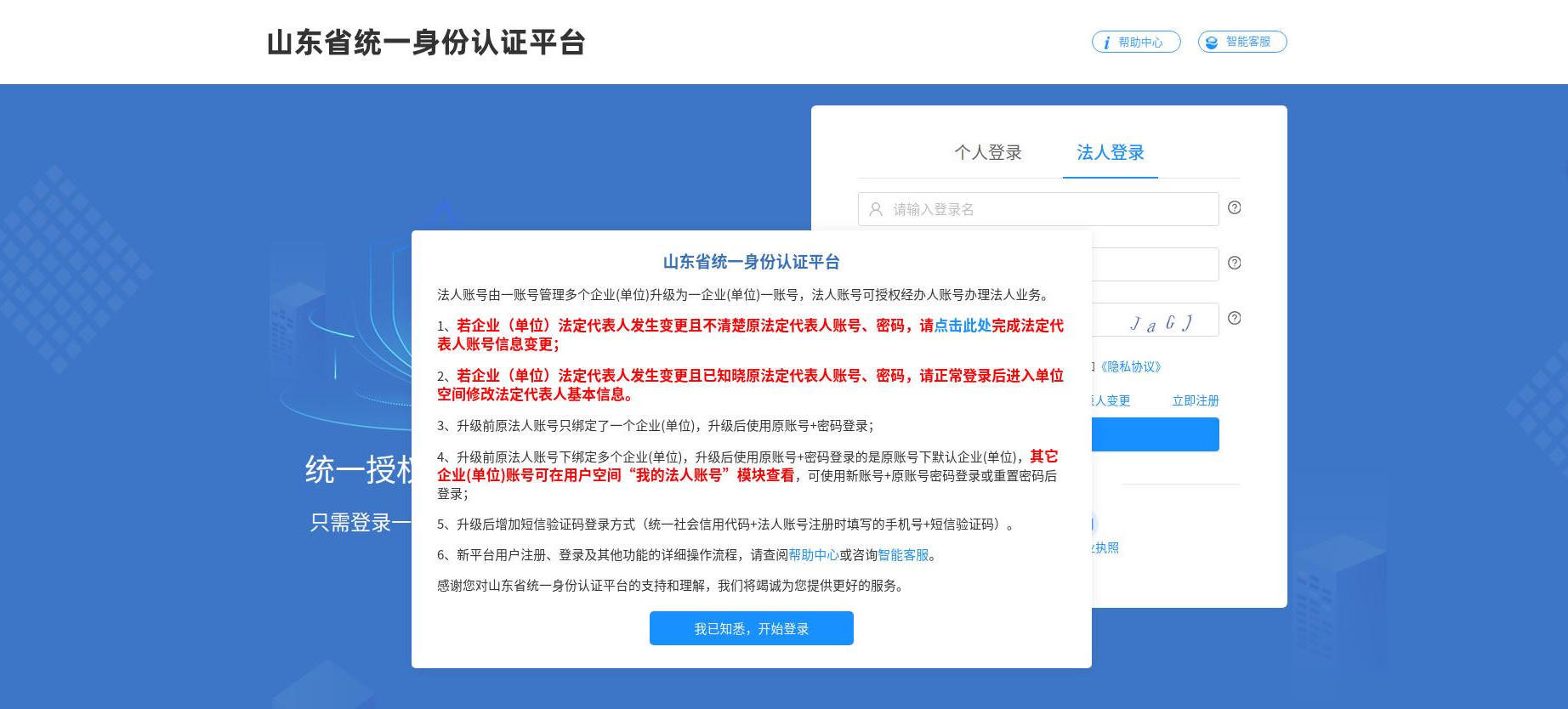Open the 帮助中心 button in the page header

point(1136,42)
